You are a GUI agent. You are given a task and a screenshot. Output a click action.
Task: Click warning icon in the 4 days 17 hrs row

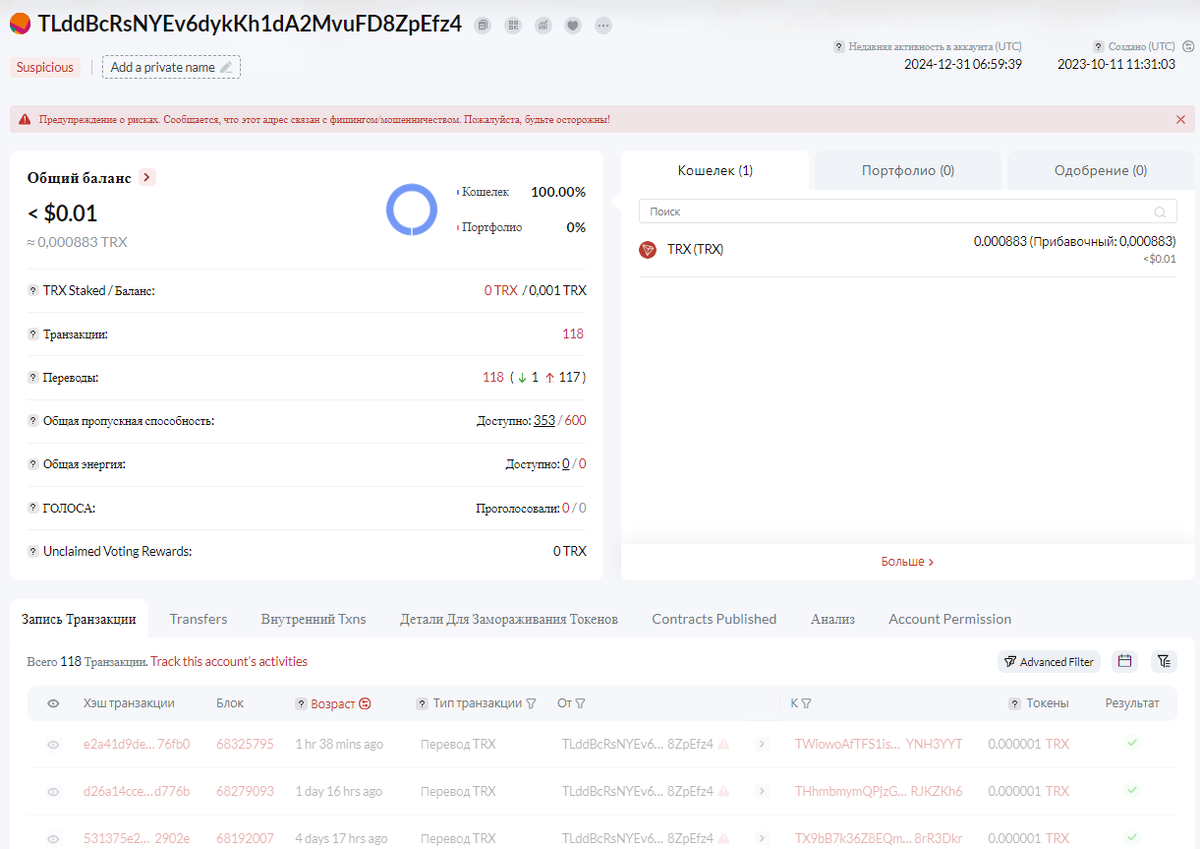pyautogui.click(x=724, y=839)
